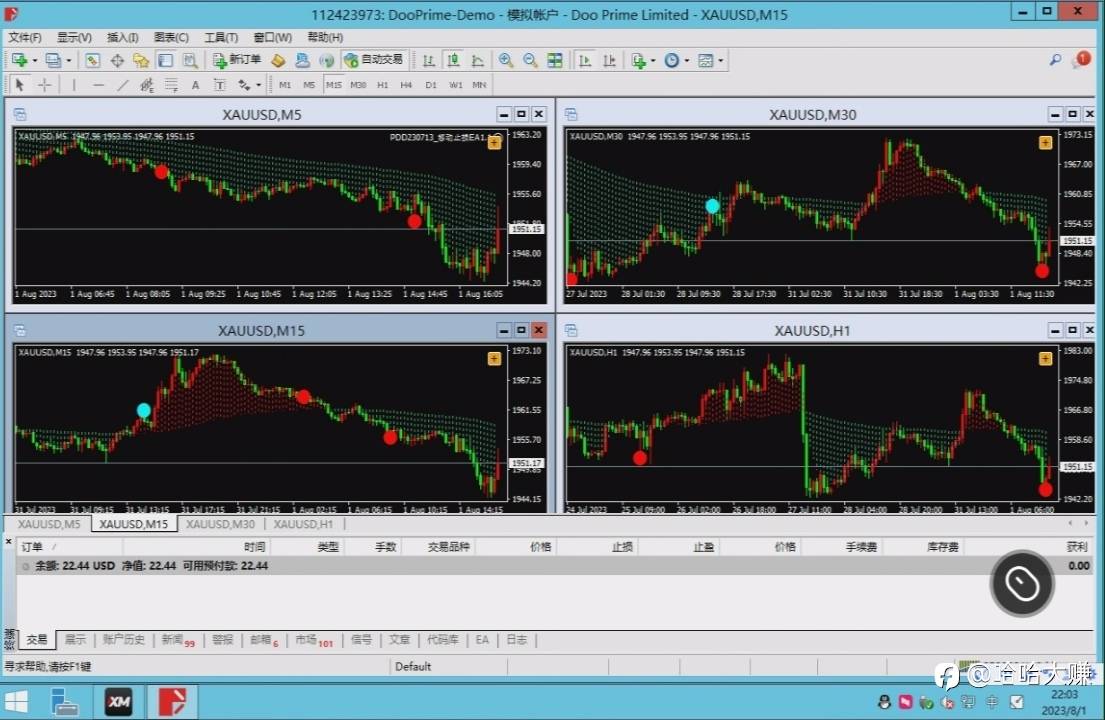The image size is (1105, 720).
Task: Switch to the XAUUSD,M30 chart tab
Action: 221,524
